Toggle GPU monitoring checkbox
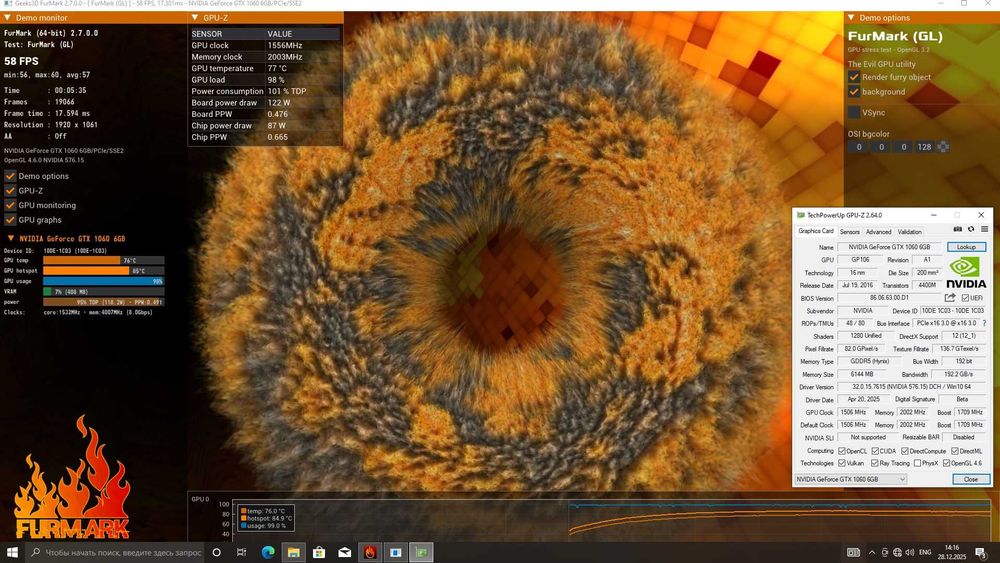 point(10,205)
